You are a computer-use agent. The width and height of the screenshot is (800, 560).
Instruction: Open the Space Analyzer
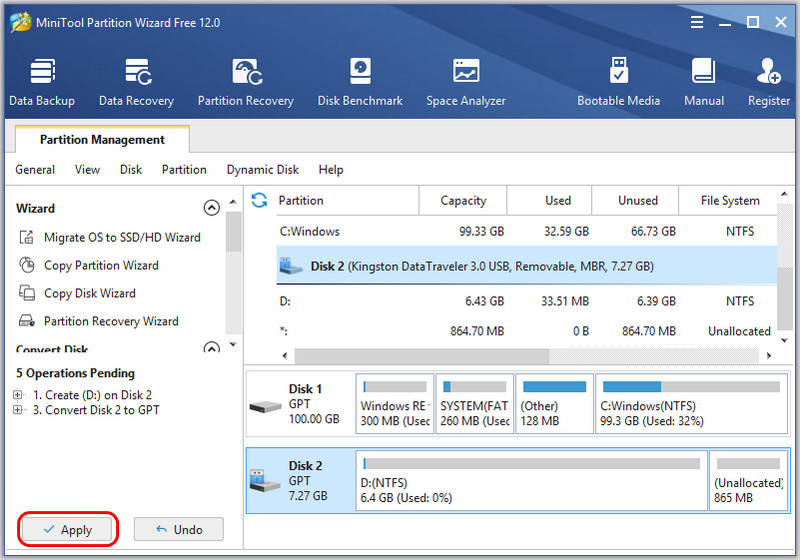466,83
